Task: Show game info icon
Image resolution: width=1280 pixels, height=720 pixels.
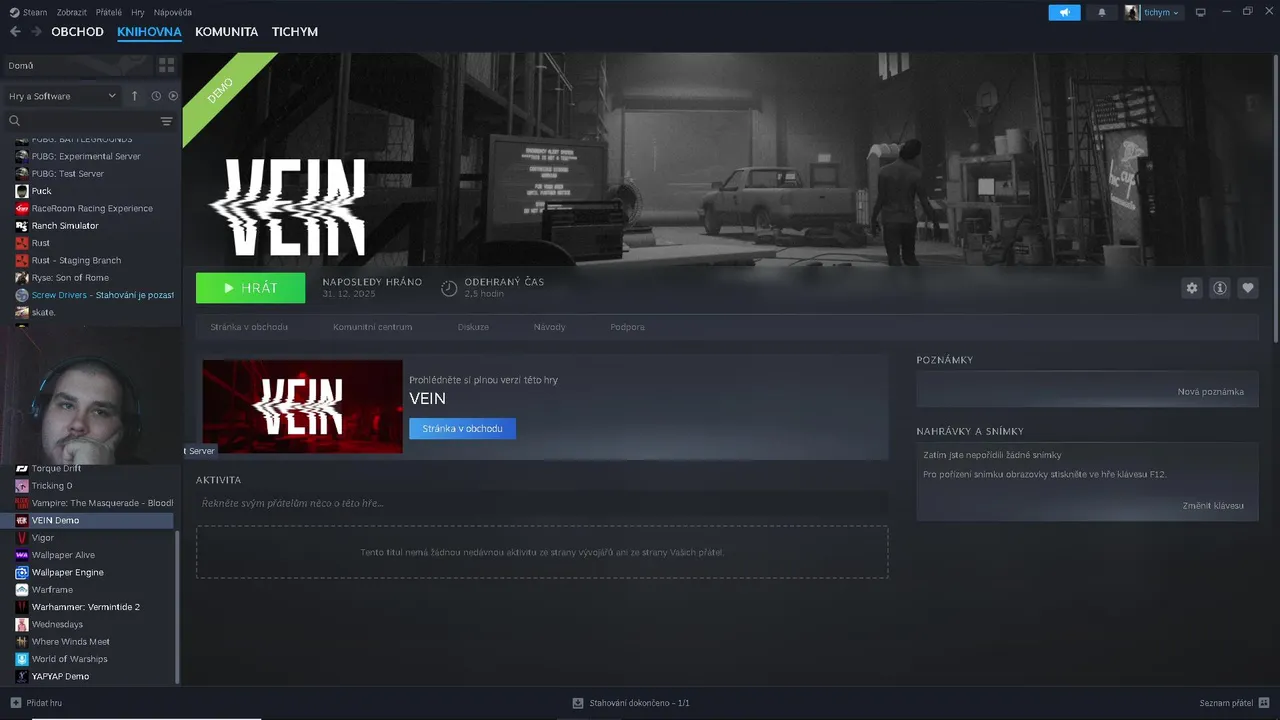Action: click(x=1219, y=288)
